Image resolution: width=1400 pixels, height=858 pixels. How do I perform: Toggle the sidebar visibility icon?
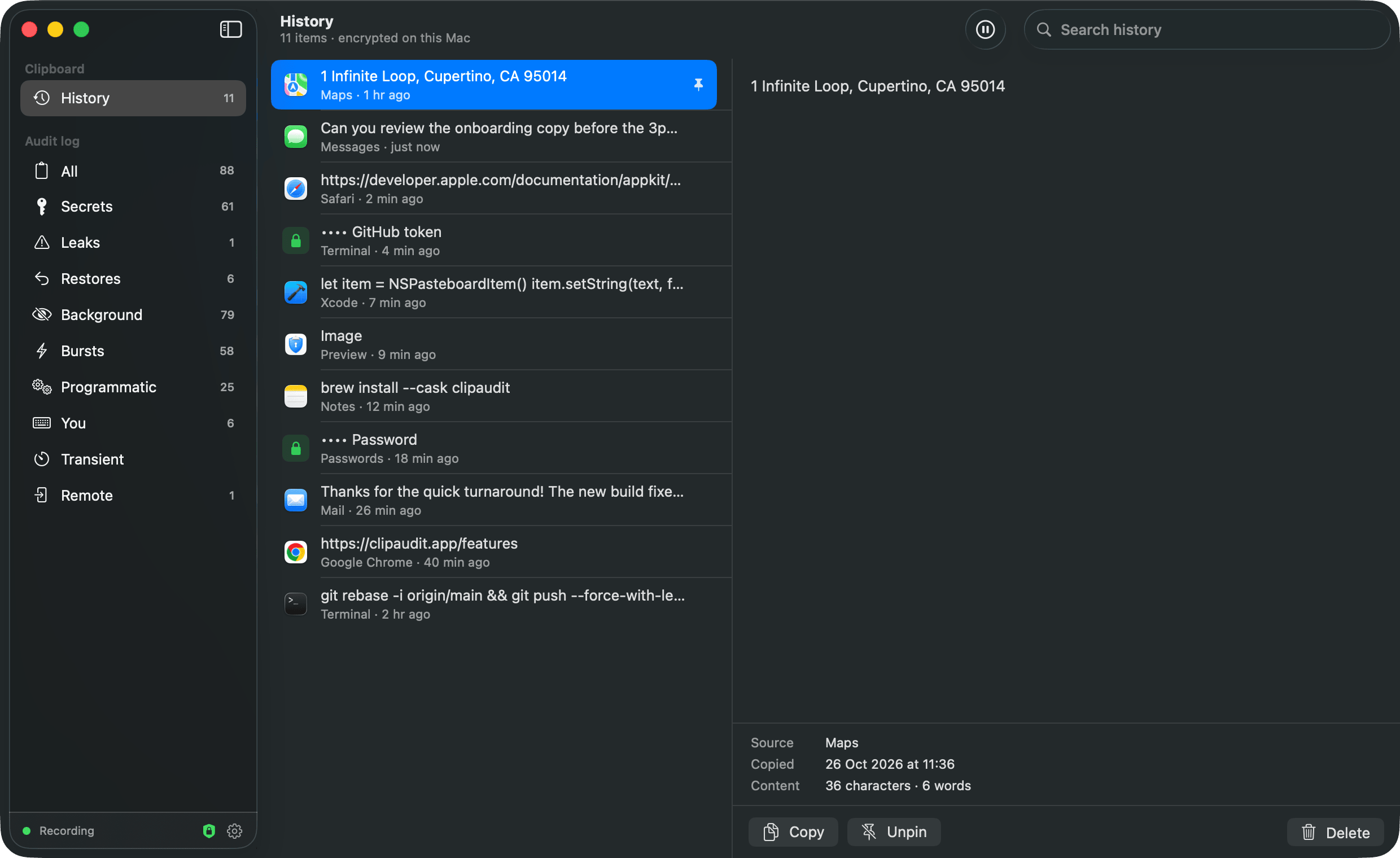point(231,29)
